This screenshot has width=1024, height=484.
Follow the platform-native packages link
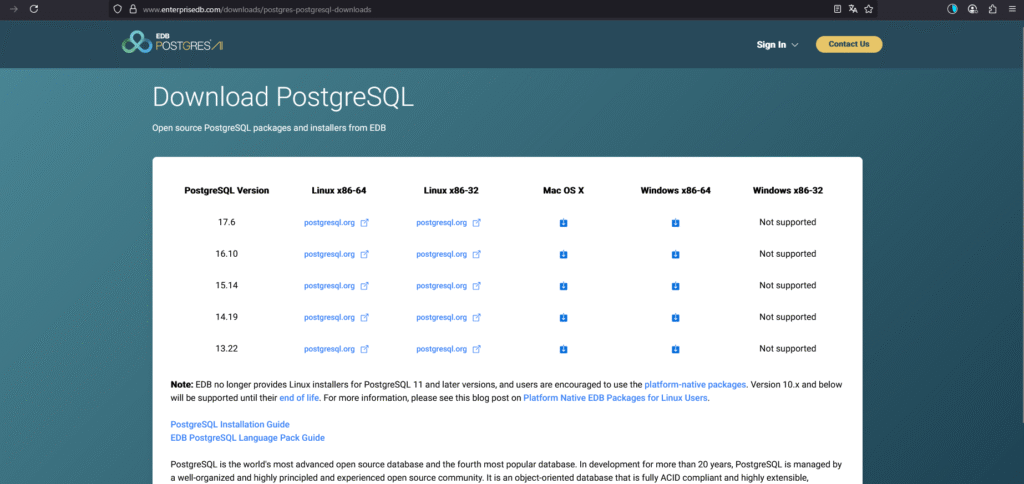pos(695,384)
